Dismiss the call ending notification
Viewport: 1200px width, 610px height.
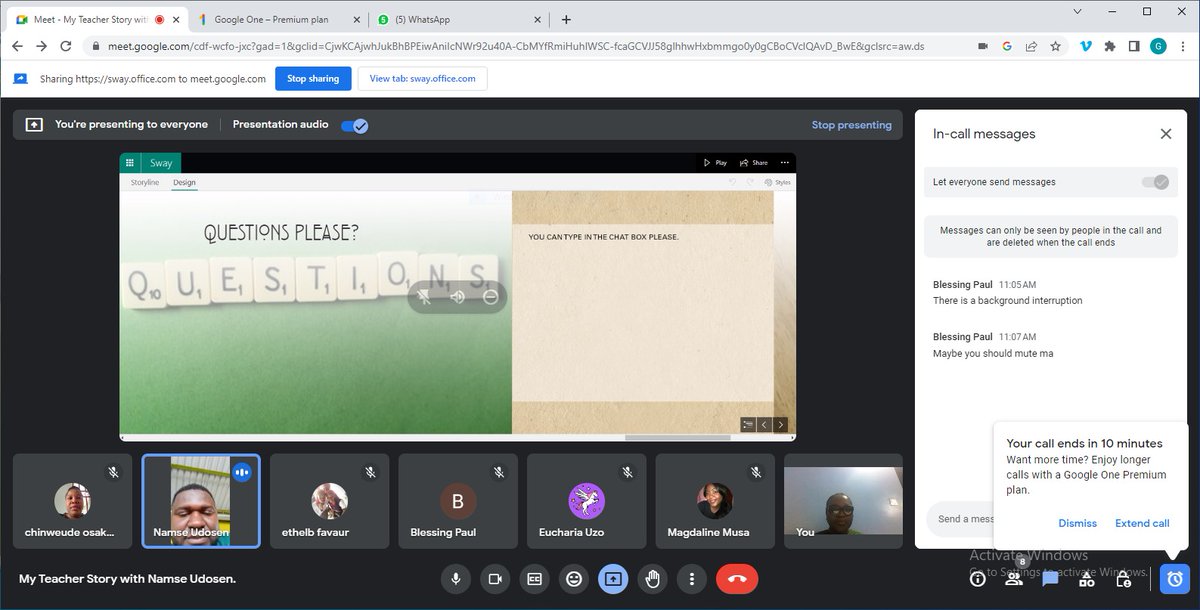tap(1077, 523)
